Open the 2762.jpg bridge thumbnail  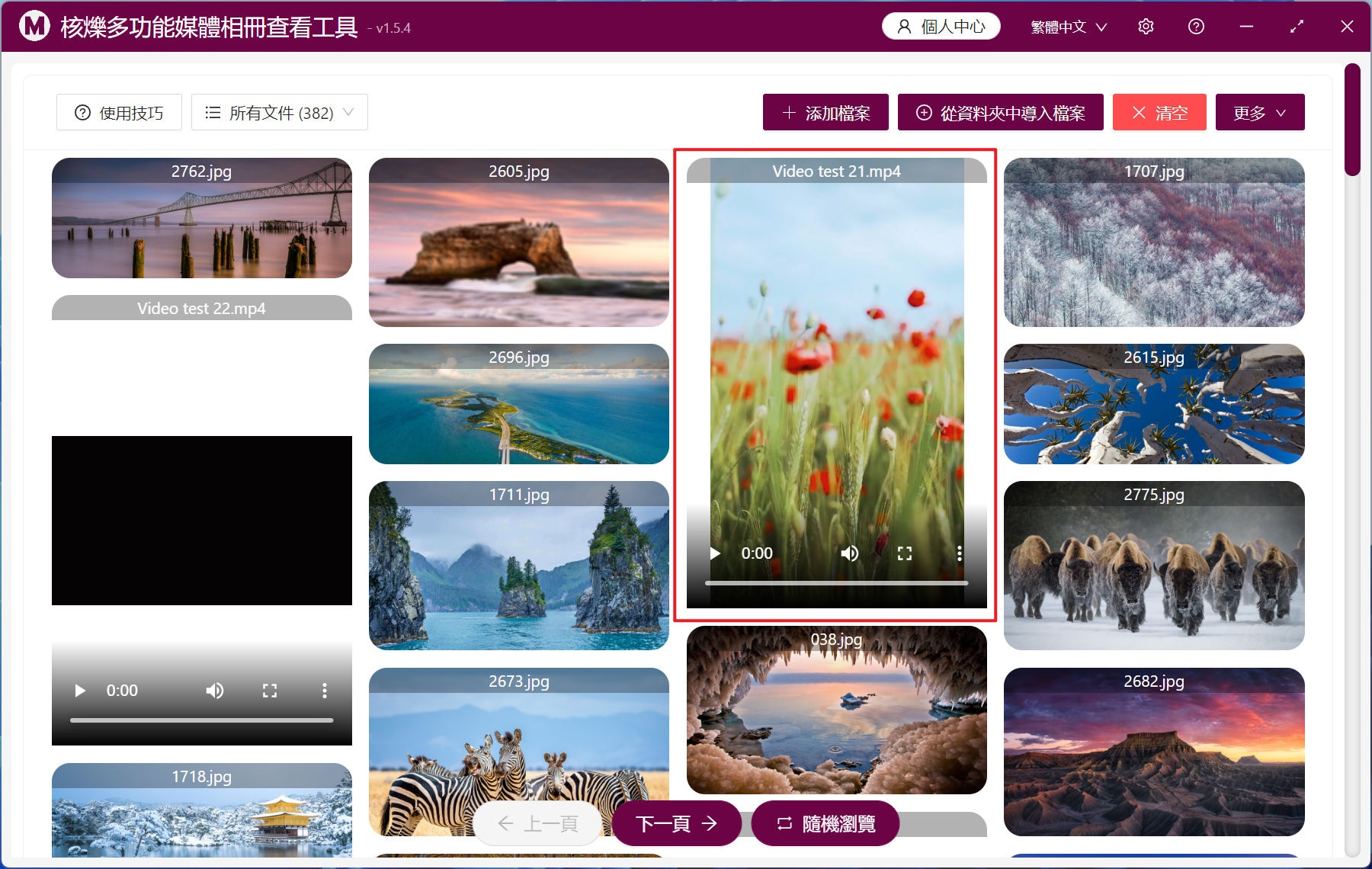[202, 218]
